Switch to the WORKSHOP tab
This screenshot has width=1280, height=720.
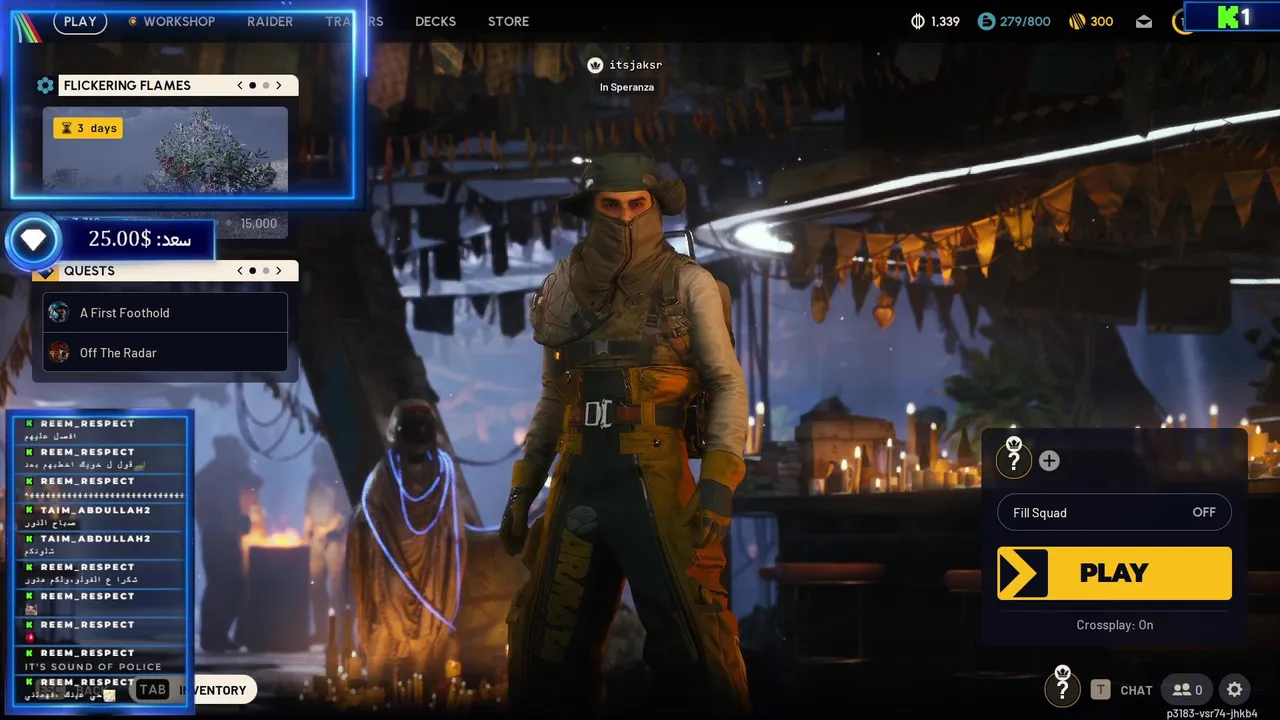pyautogui.click(x=179, y=21)
